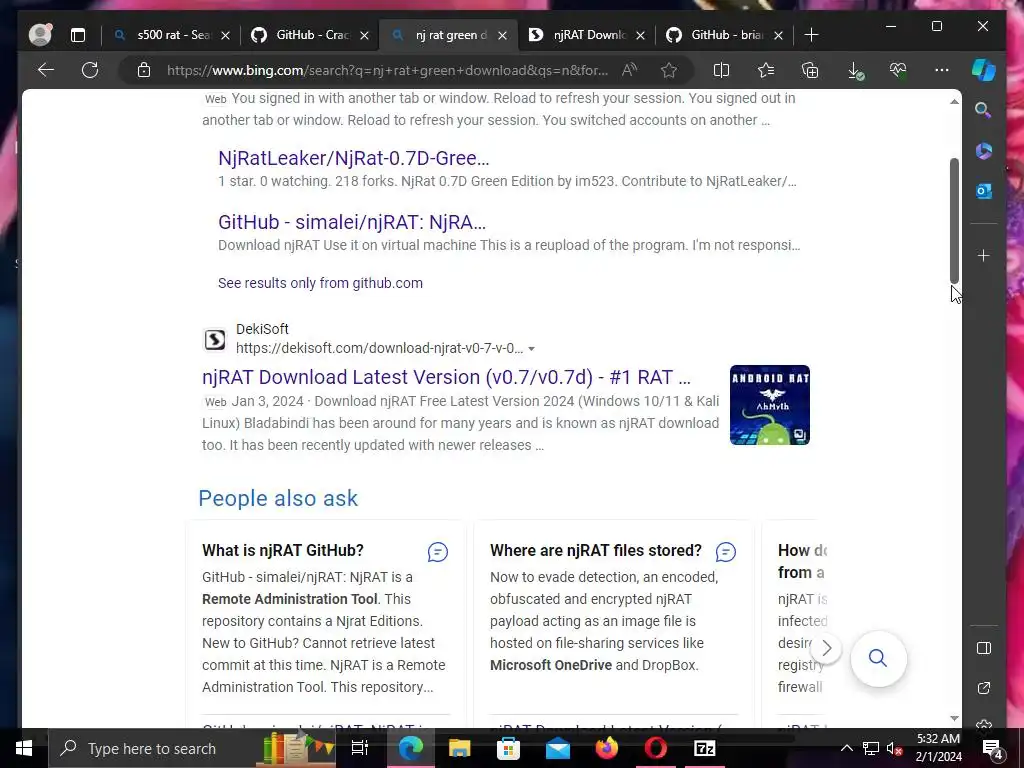Open split screen view
This screenshot has width=1024, height=768.
pyautogui.click(x=721, y=70)
